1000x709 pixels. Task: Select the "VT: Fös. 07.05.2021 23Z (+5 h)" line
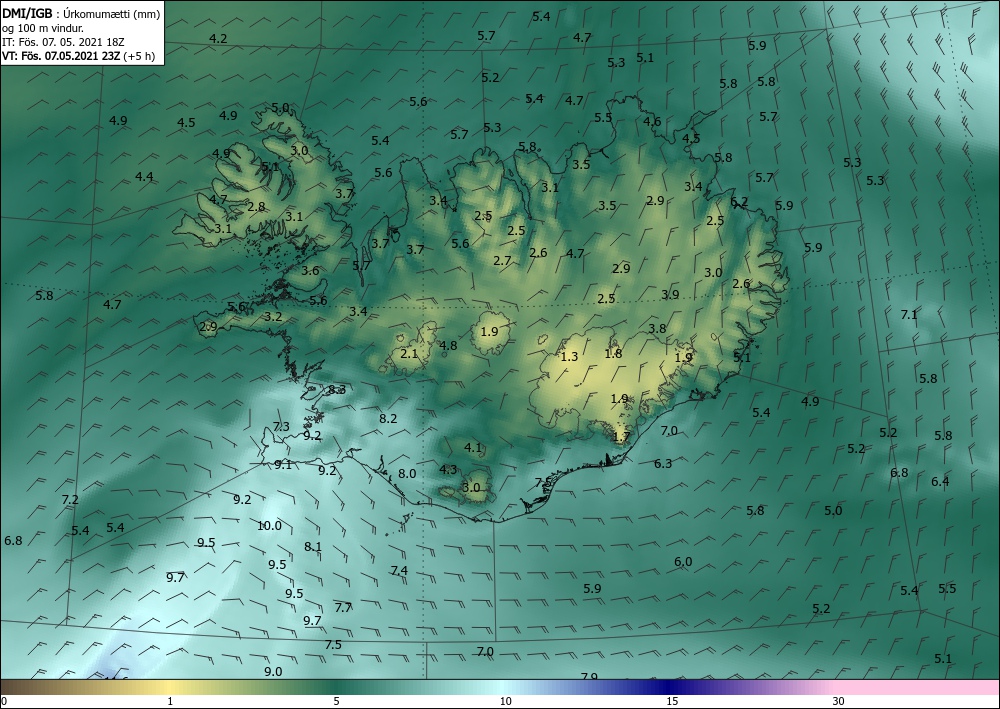[x=78, y=55]
